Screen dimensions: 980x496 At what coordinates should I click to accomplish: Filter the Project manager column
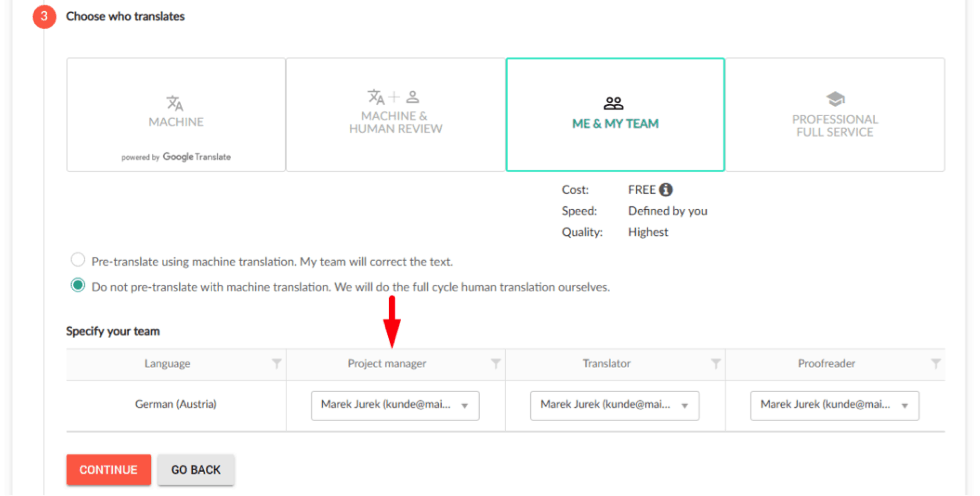coord(496,364)
